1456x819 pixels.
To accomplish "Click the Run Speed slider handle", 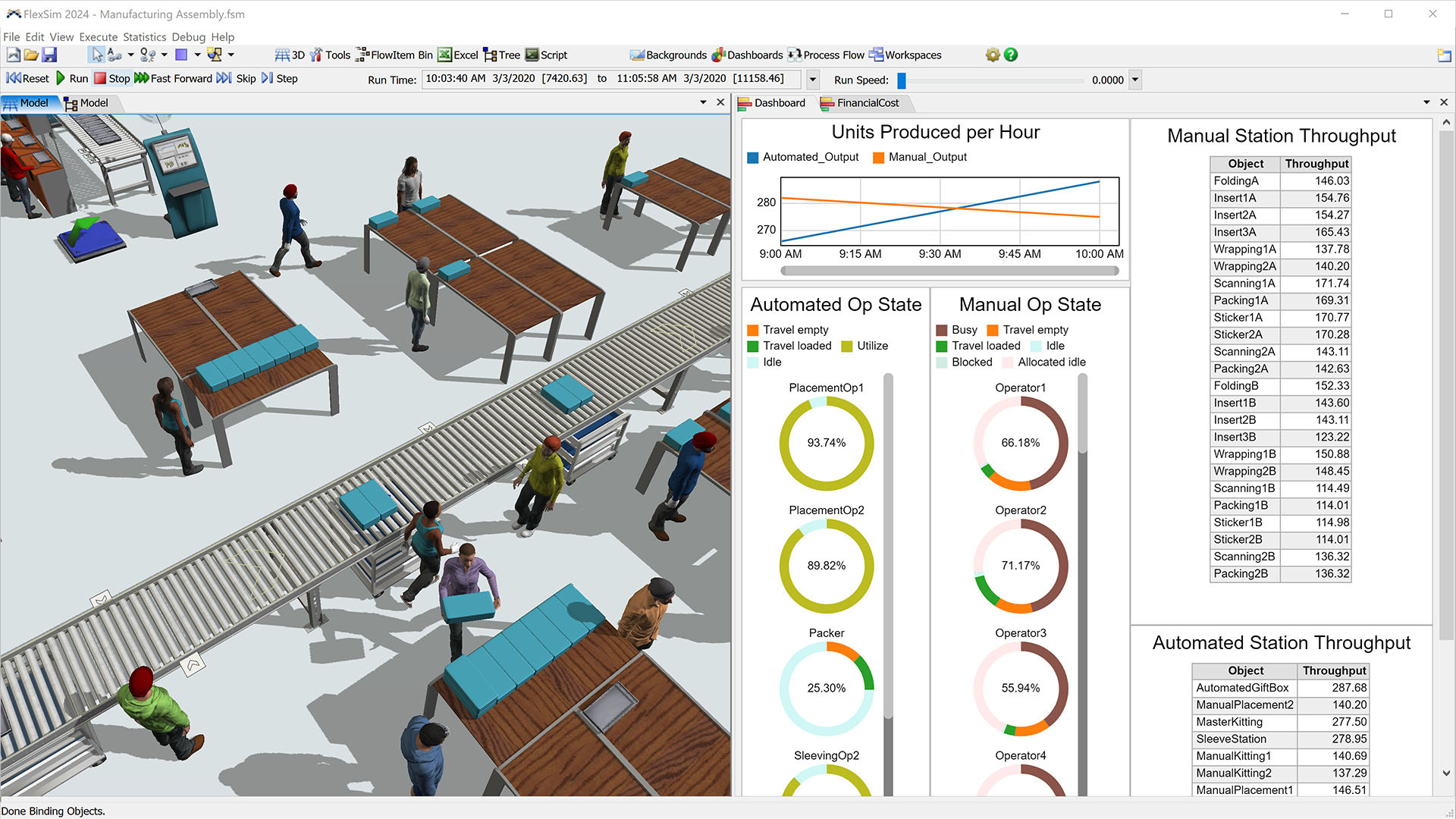I will point(902,80).
